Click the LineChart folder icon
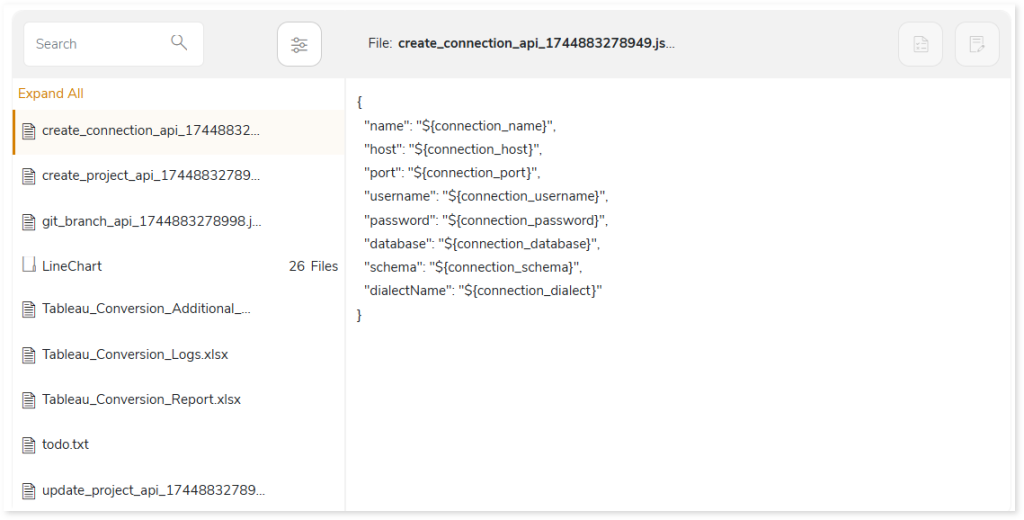Screen dimensions: 1024x520 click(29, 265)
